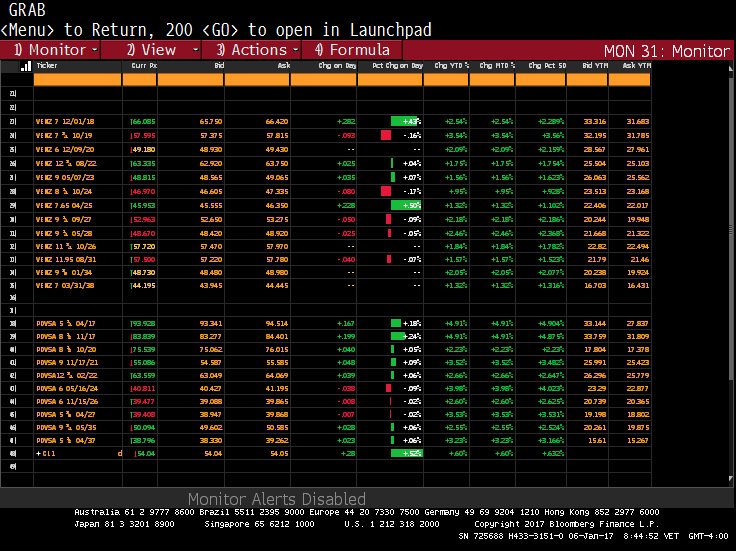The height and width of the screenshot is (551, 736).
Task: Select the VENZ 7 12/01/18 ticker
Action: 65,122
